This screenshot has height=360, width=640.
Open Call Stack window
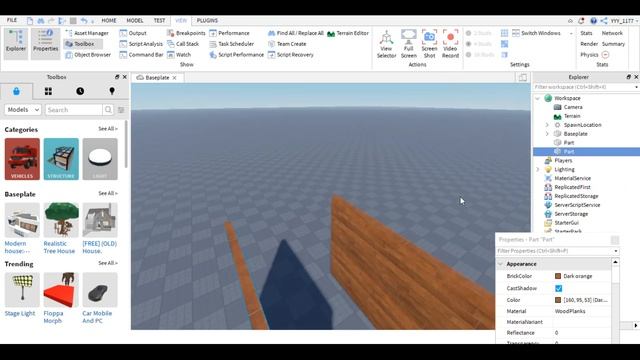[183, 44]
